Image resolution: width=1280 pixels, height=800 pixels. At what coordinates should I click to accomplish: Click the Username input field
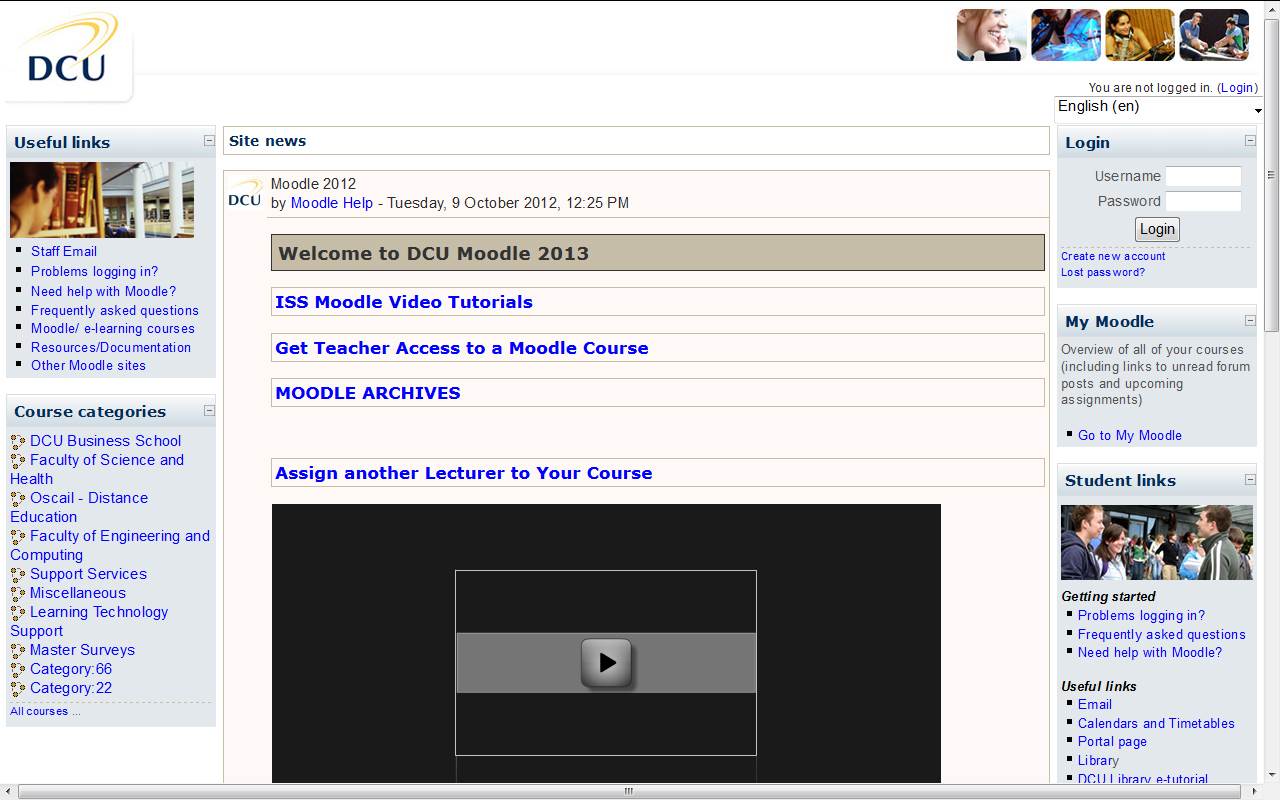[1203, 176]
